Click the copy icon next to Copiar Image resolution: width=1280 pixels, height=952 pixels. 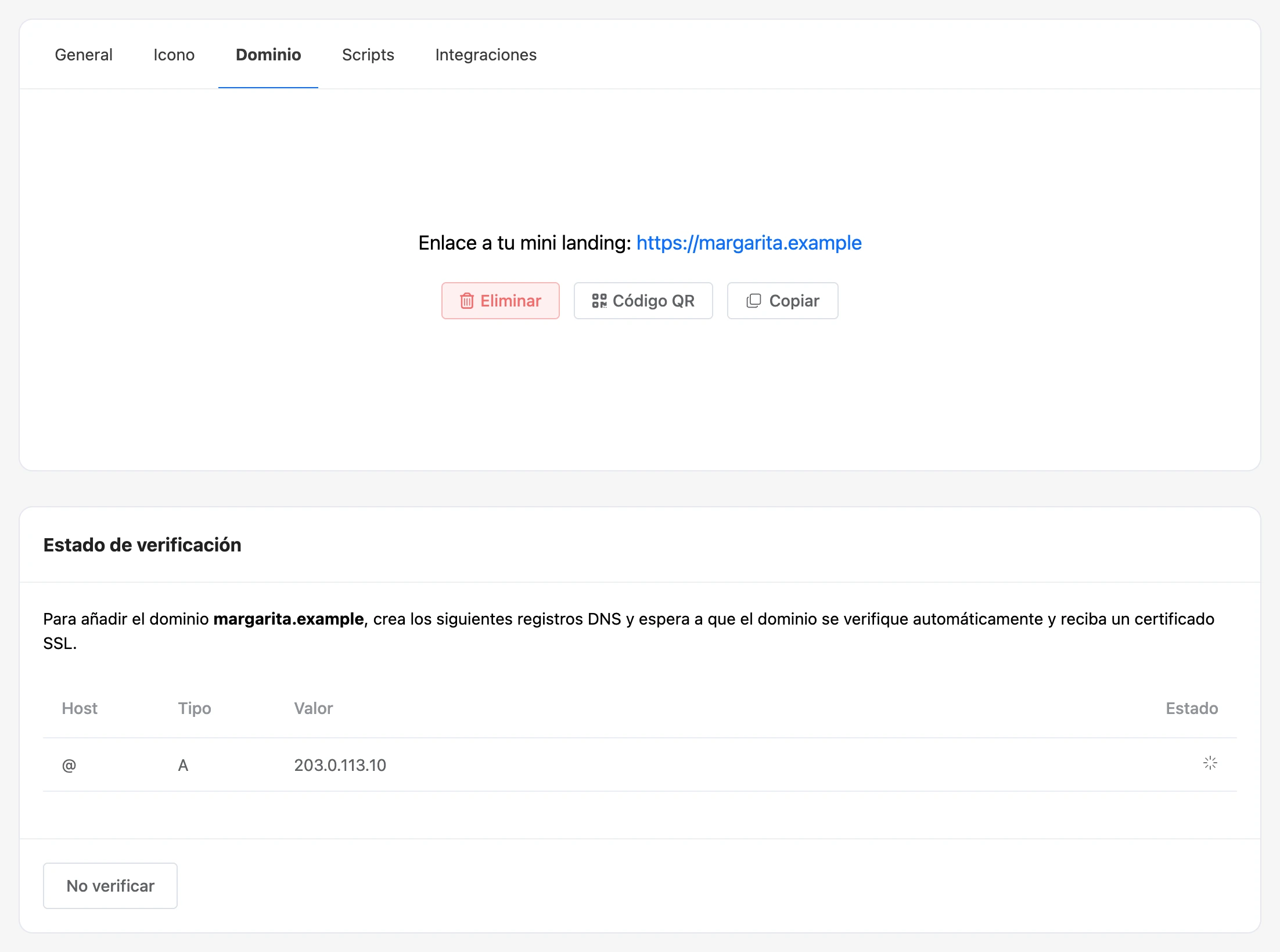coord(754,301)
